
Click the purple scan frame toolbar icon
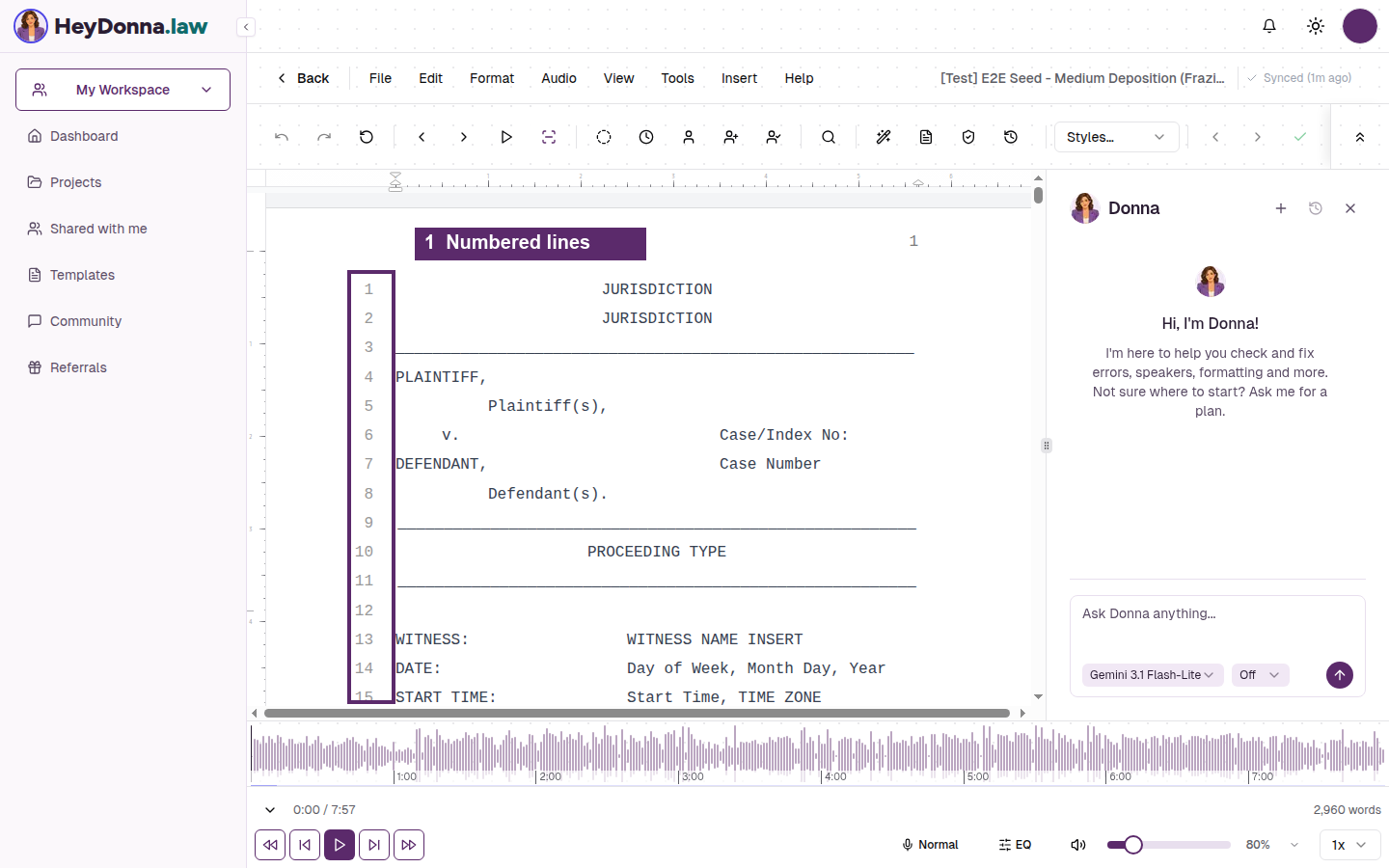point(549,137)
